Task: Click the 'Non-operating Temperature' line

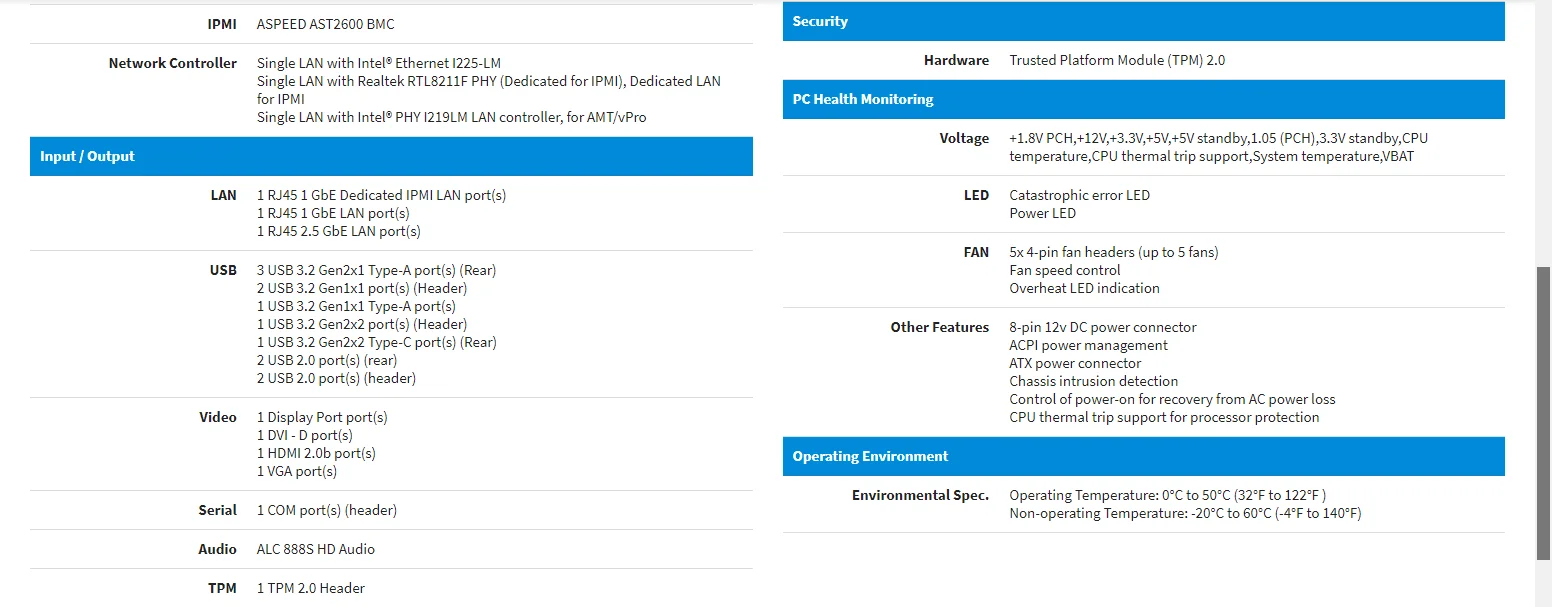Action: pyautogui.click(x=1185, y=513)
